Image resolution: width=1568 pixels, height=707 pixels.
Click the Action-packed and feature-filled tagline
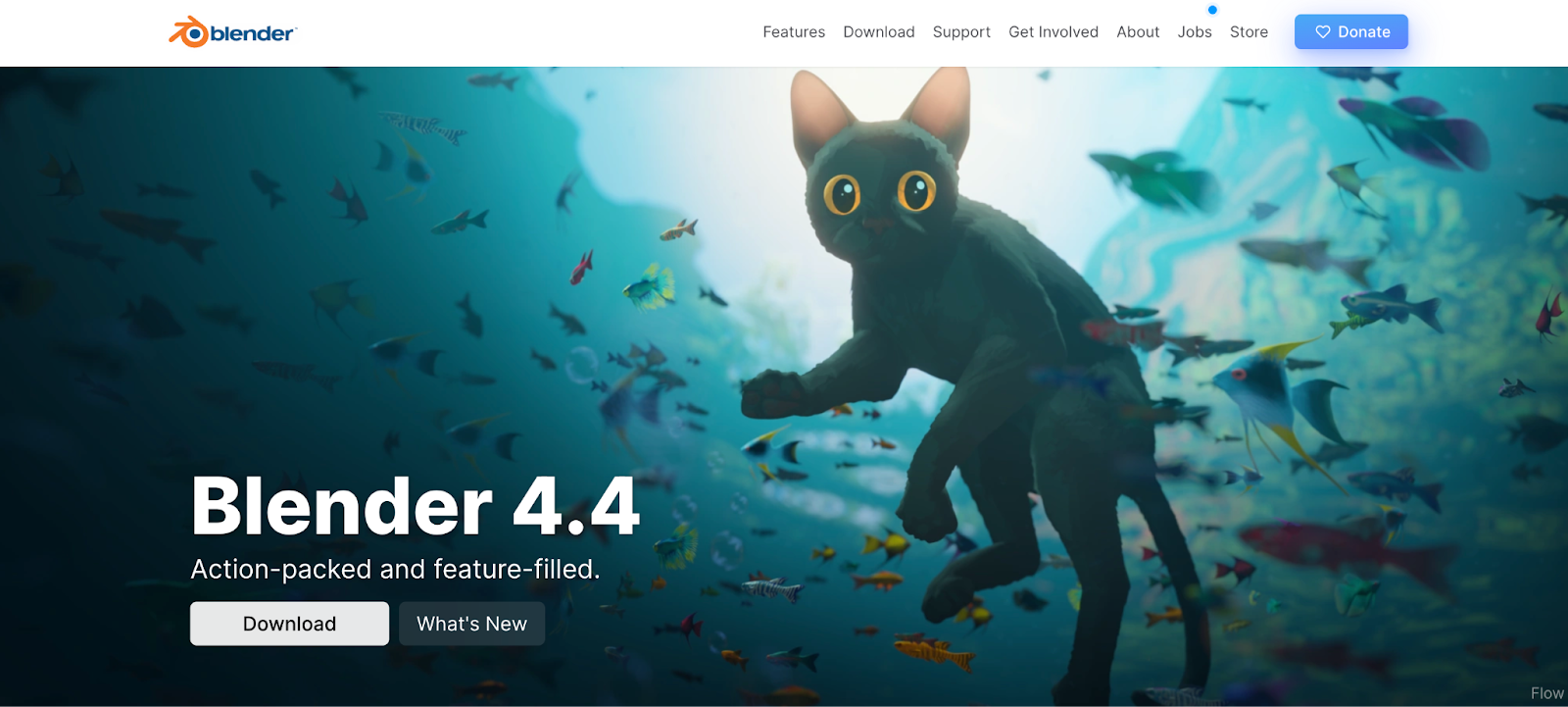(395, 569)
